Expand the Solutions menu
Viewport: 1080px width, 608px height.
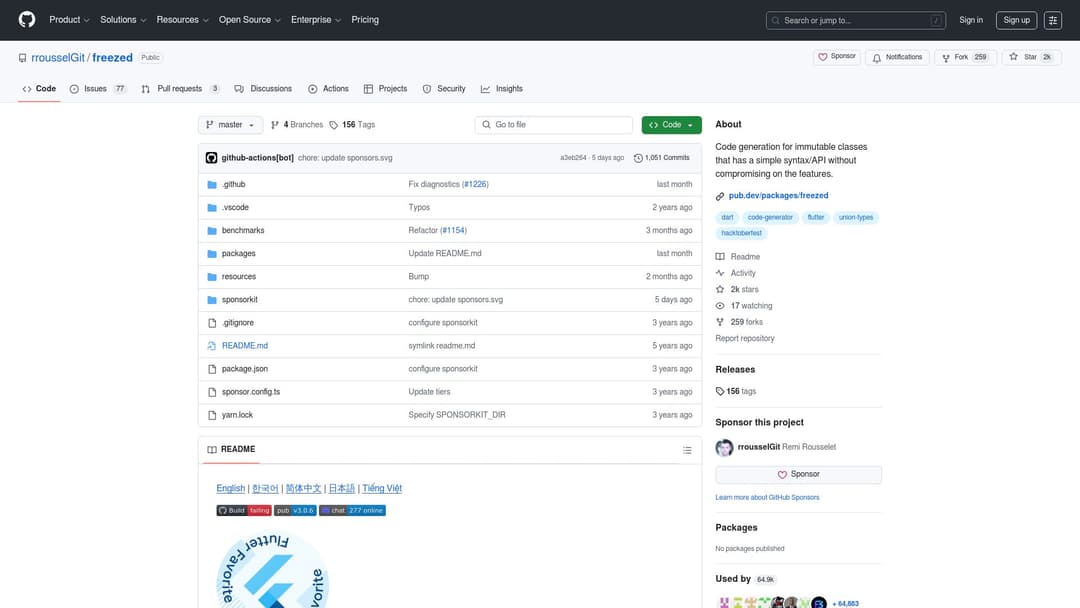click(123, 20)
